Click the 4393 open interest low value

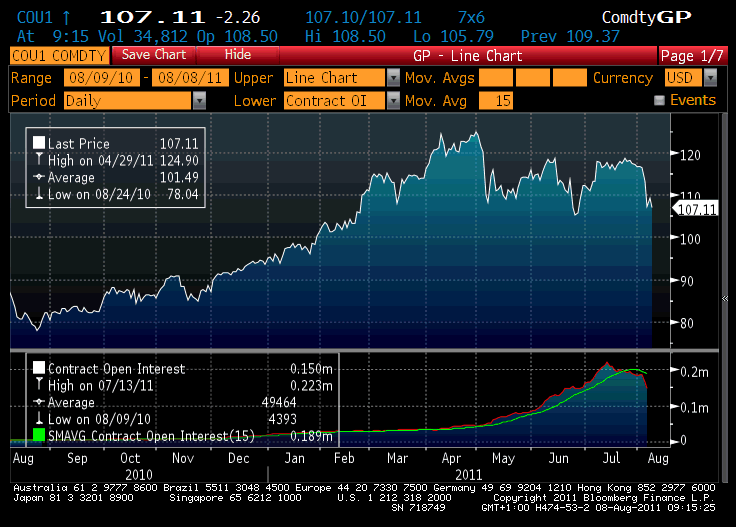tap(283, 419)
